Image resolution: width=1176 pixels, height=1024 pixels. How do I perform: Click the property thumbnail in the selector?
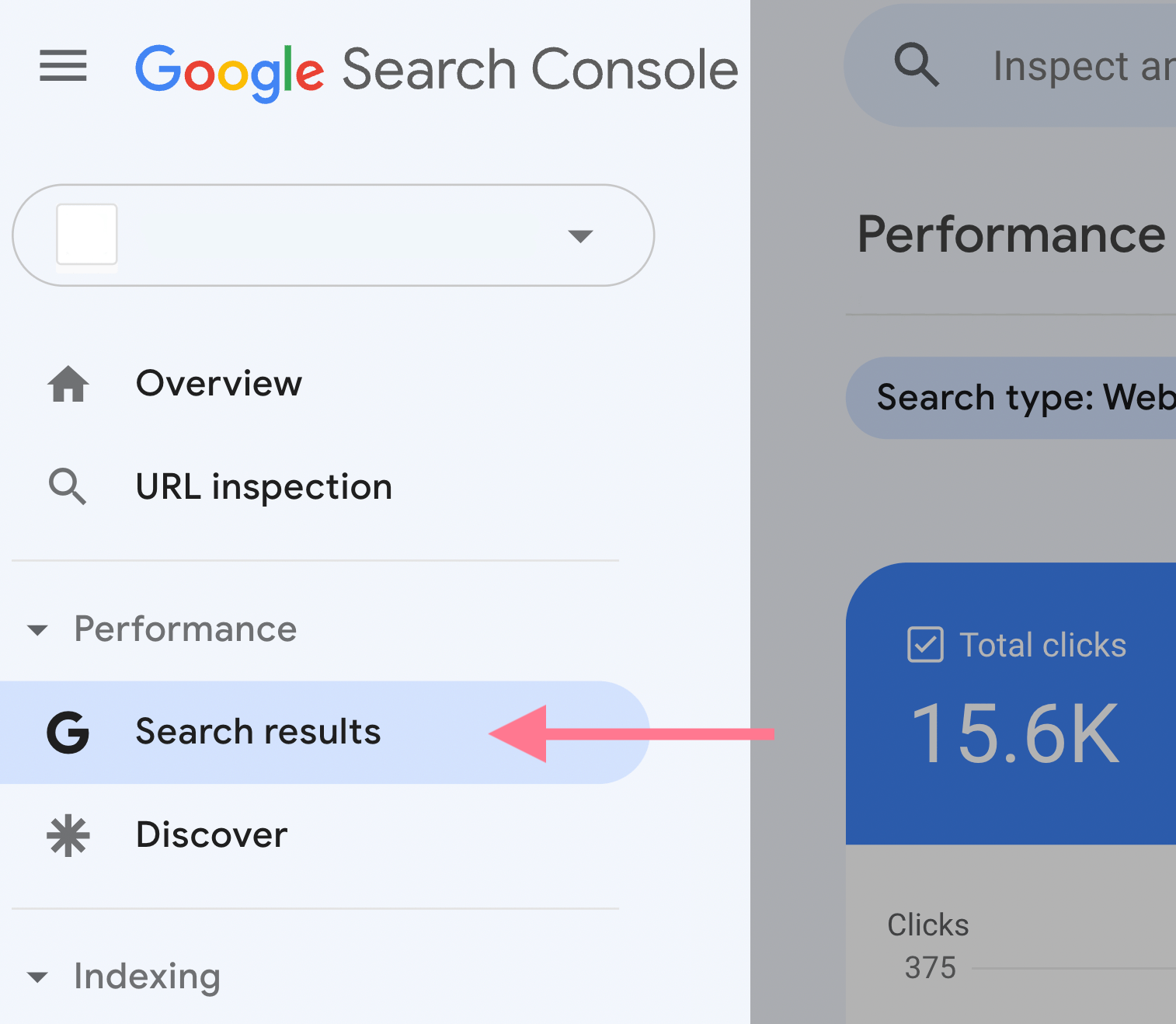(x=86, y=235)
